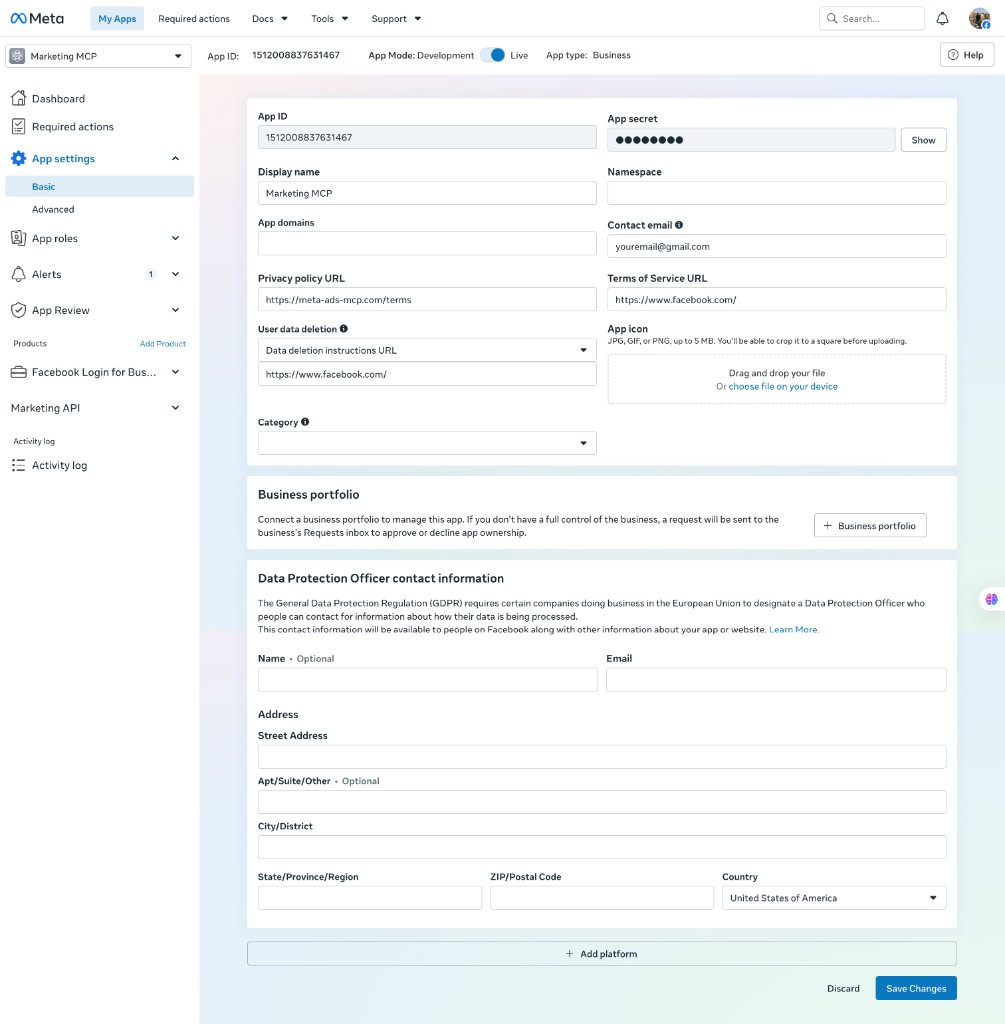Click Contact email info icon

[x=679, y=225]
